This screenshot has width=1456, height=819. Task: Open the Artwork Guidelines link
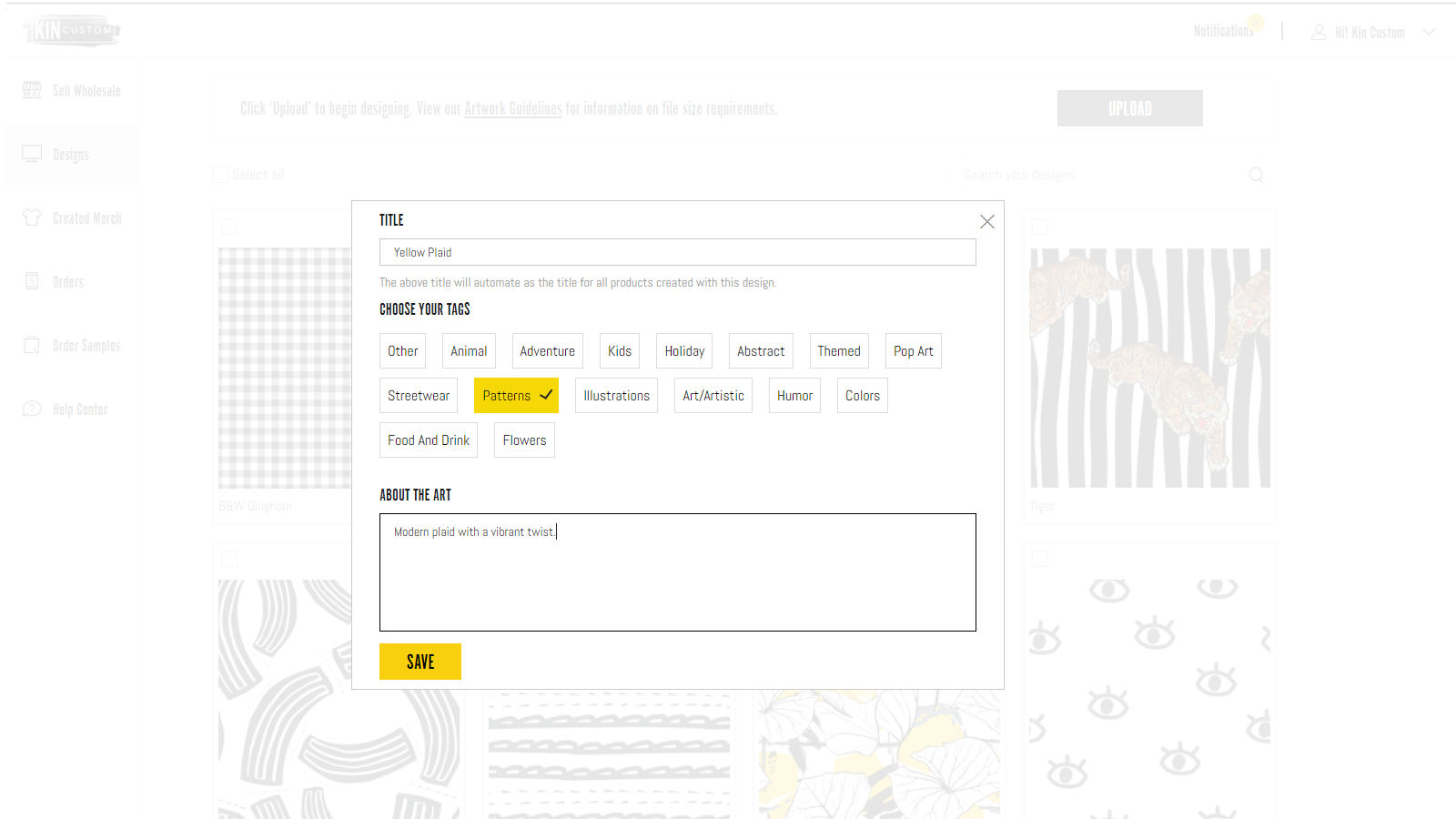coord(513,109)
